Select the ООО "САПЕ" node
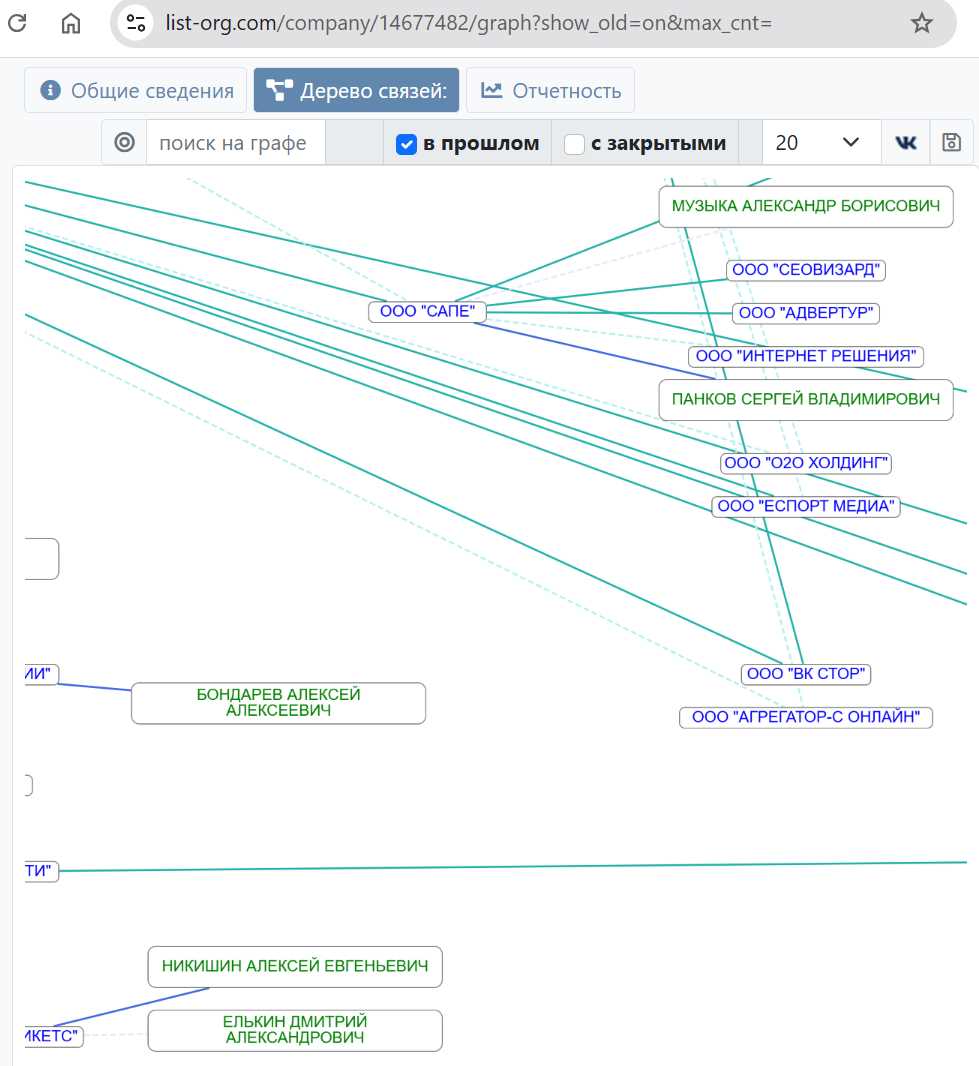 [427, 311]
